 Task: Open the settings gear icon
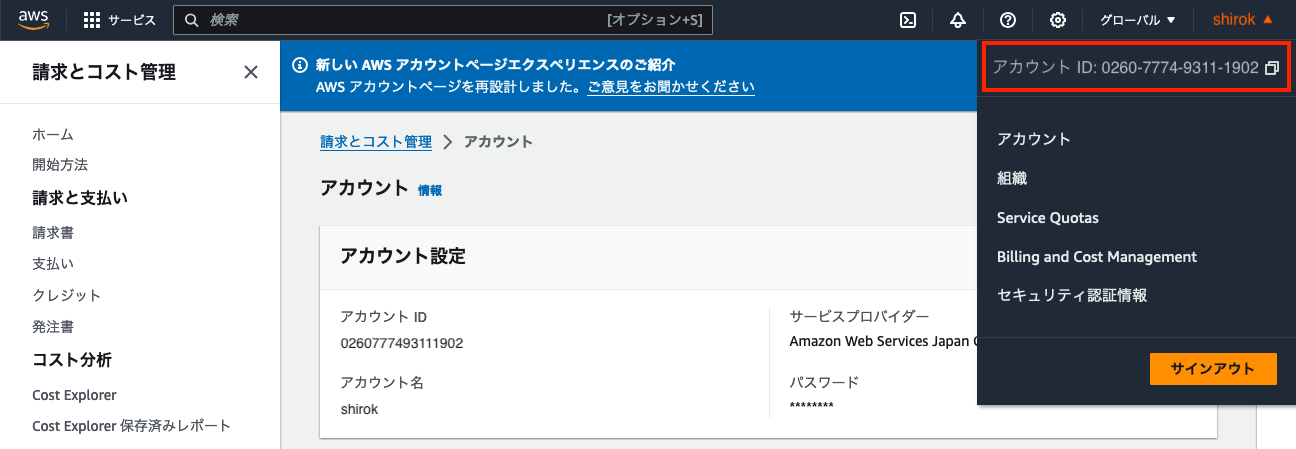[x=1057, y=20]
